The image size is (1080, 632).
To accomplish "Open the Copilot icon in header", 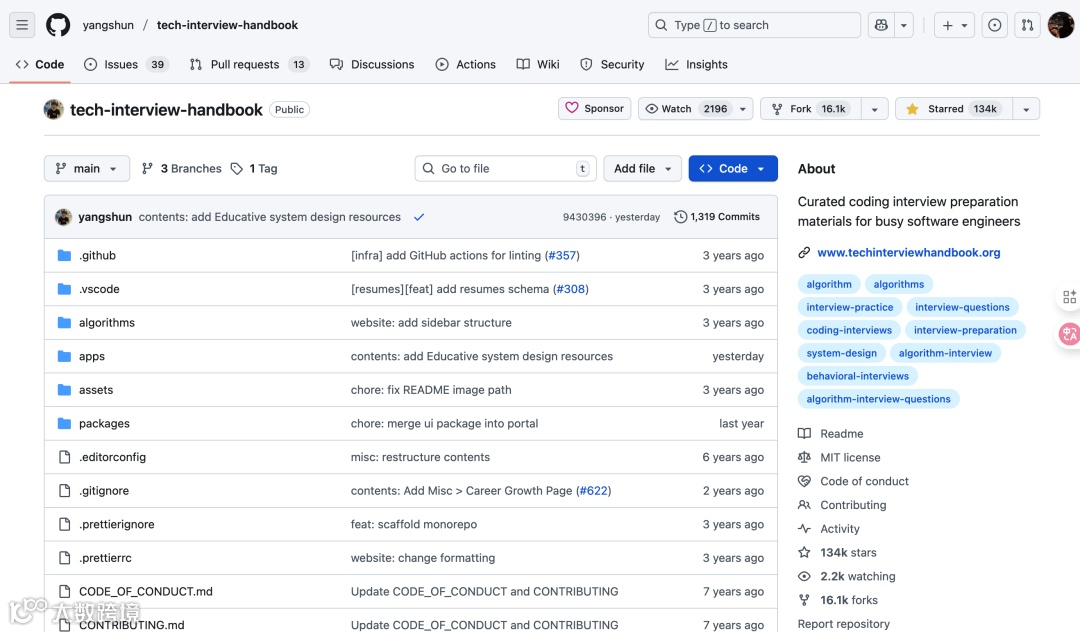I will [881, 25].
